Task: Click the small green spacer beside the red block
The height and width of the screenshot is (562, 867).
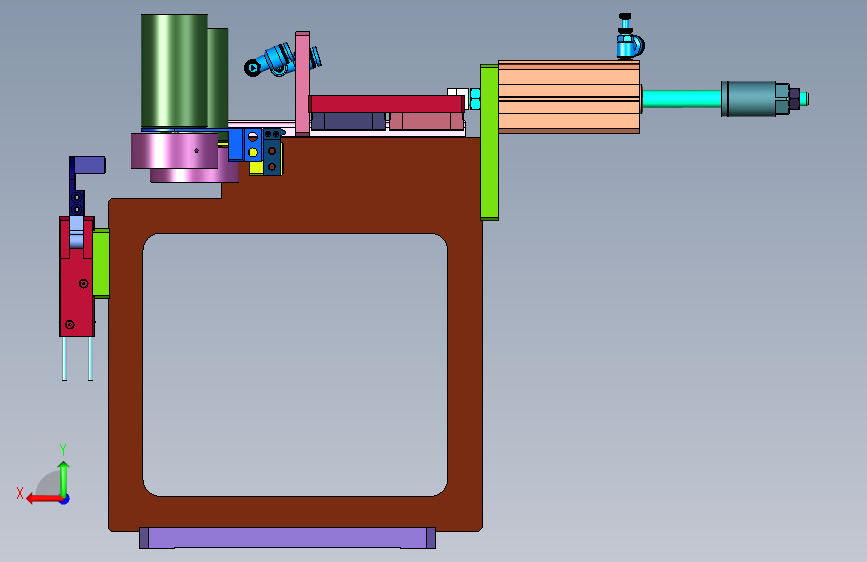Action: point(101,263)
